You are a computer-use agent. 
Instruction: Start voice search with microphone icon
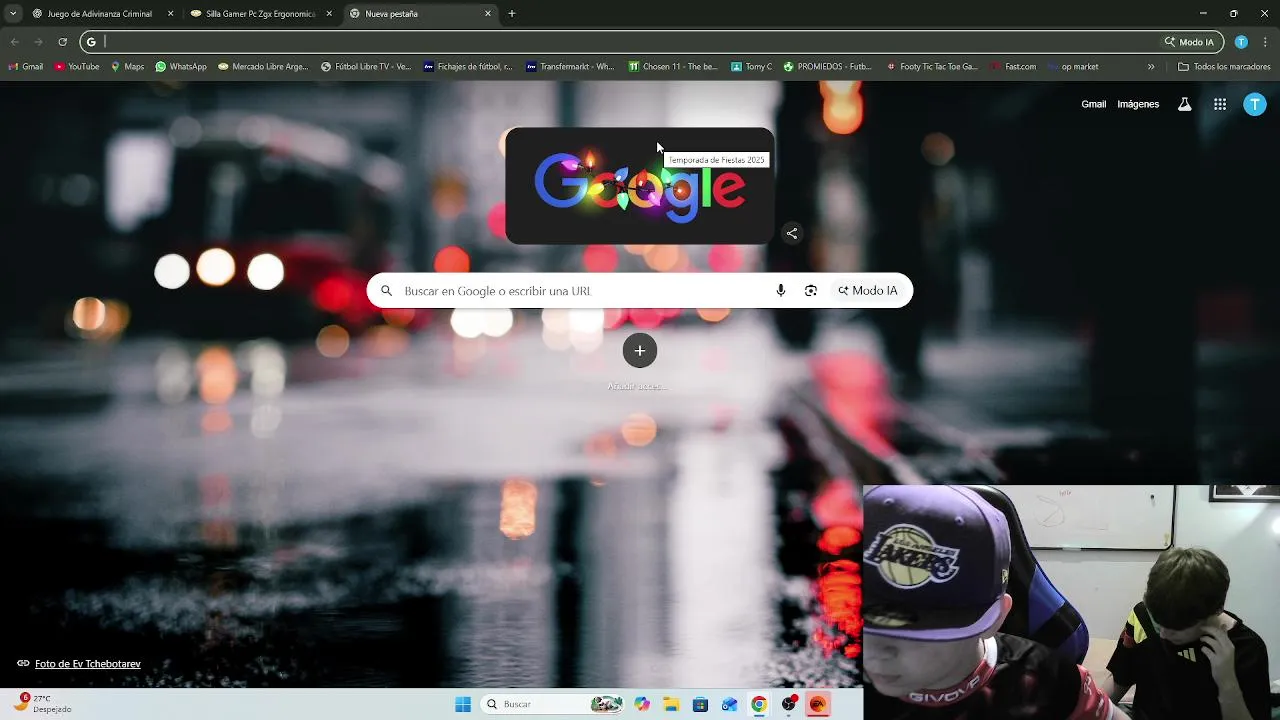point(781,291)
